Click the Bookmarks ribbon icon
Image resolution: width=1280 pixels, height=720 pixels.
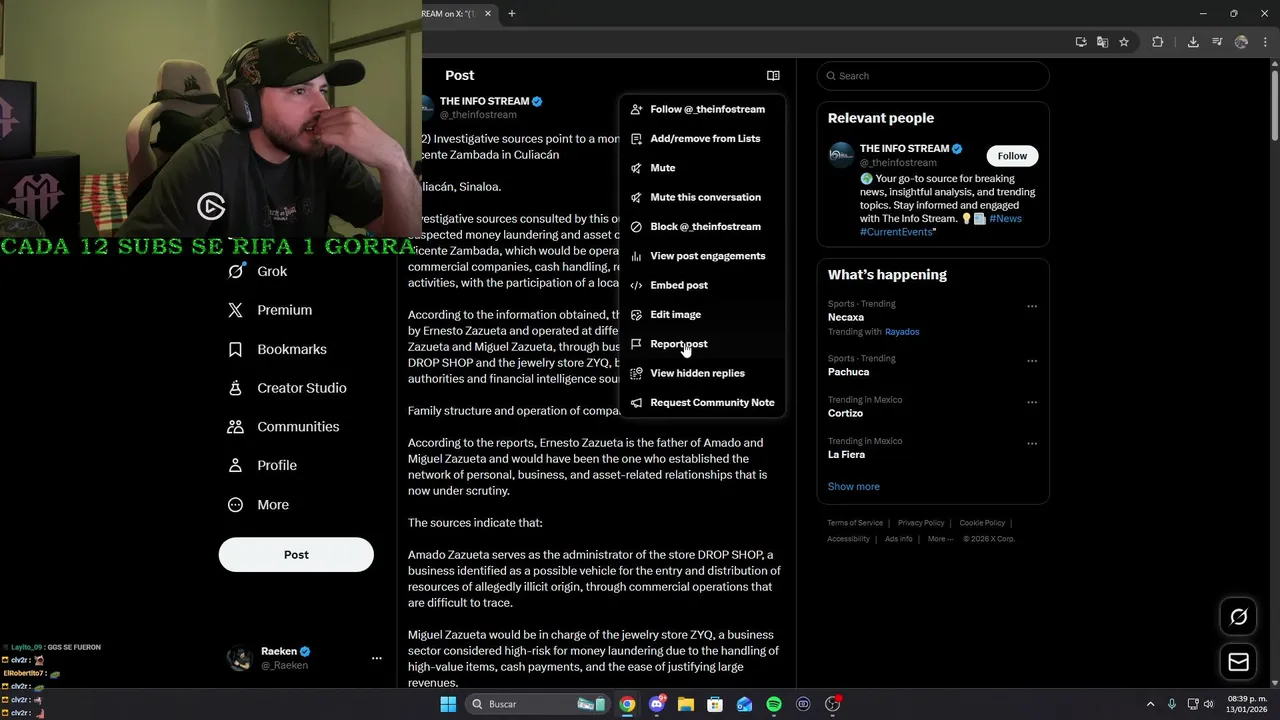click(x=236, y=349)
